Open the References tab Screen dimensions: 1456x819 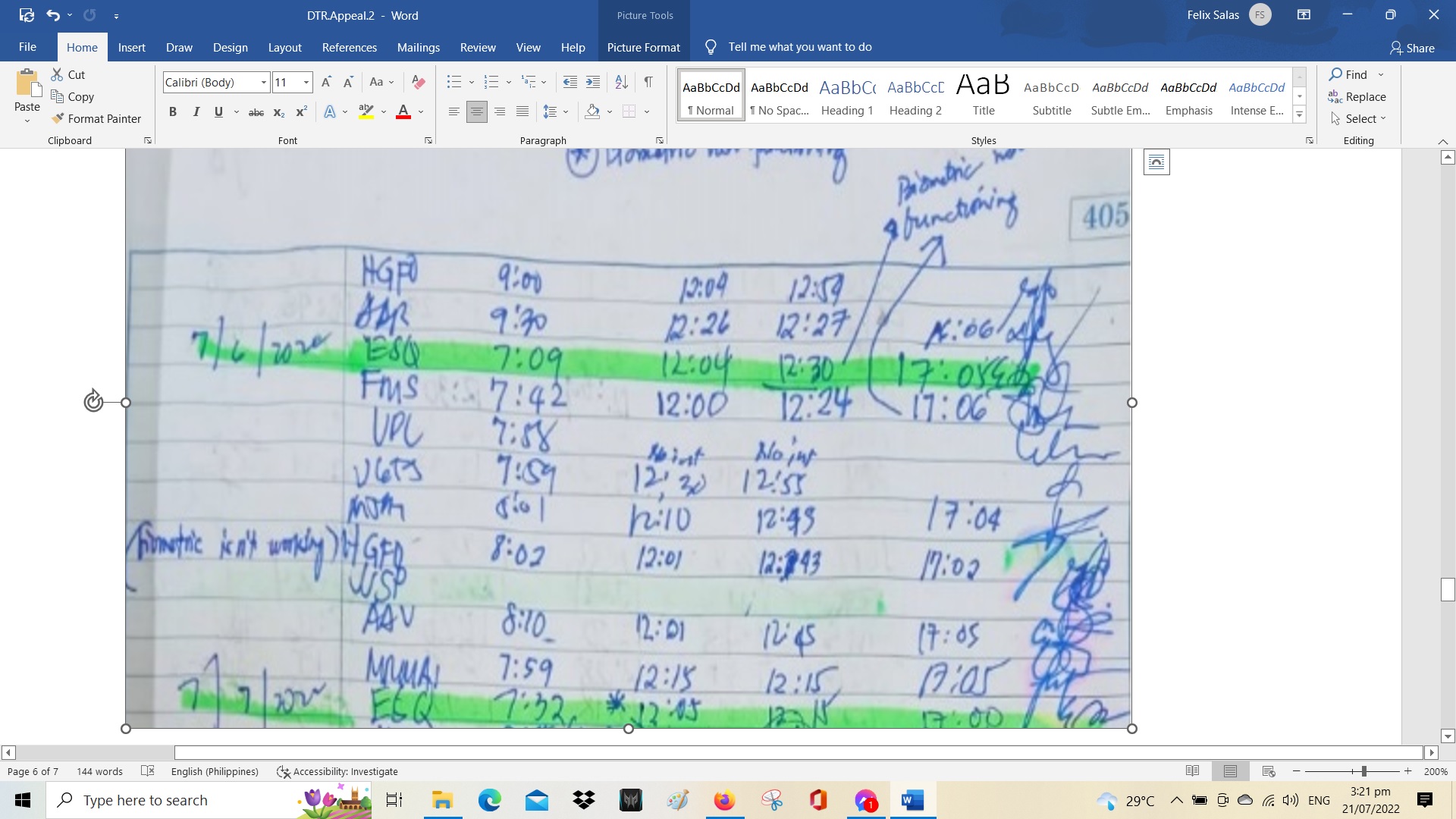(x=349, y=47)
